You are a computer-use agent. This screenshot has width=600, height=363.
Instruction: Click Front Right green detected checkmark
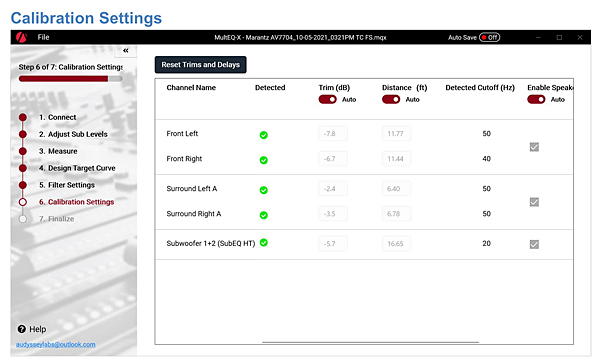(x=264, y=160)
